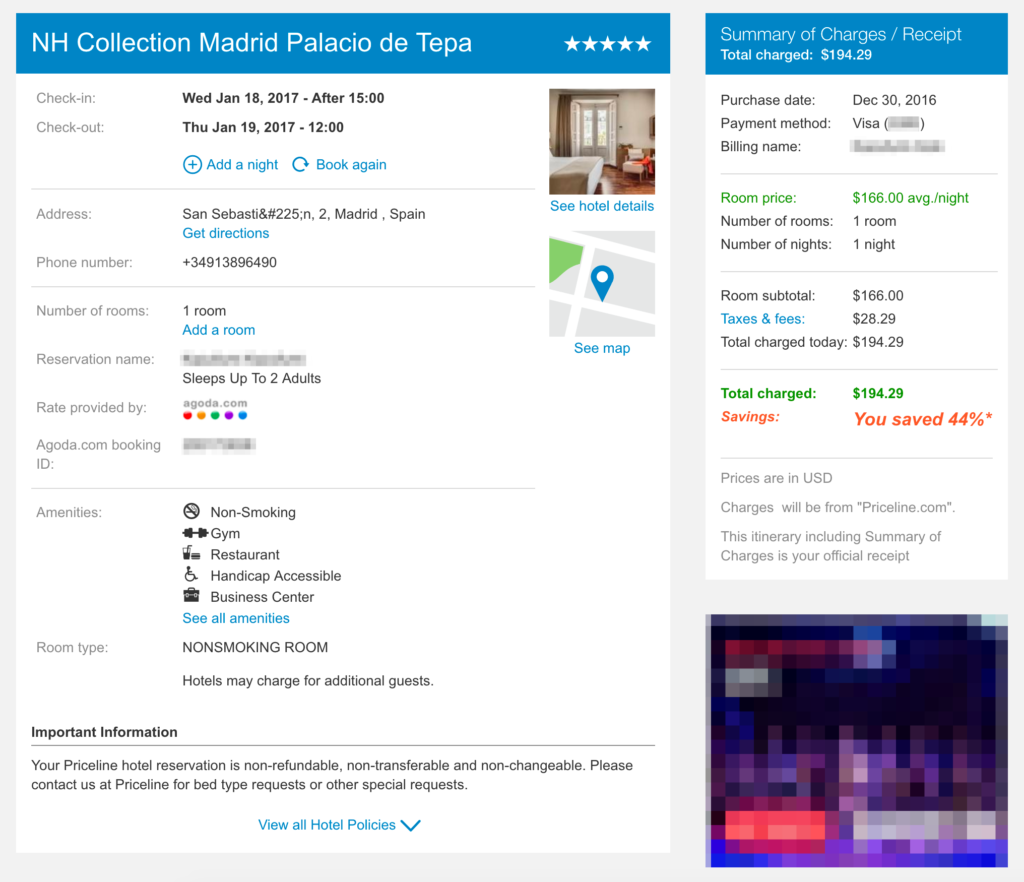Click the blurred billing name

point(897,147)
